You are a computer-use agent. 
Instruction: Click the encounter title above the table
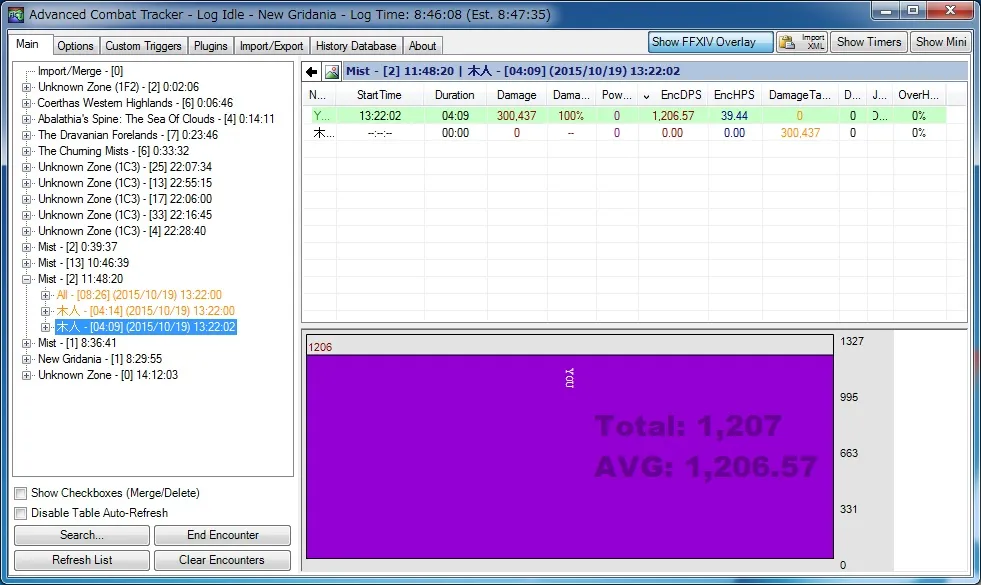click(512, 71)
